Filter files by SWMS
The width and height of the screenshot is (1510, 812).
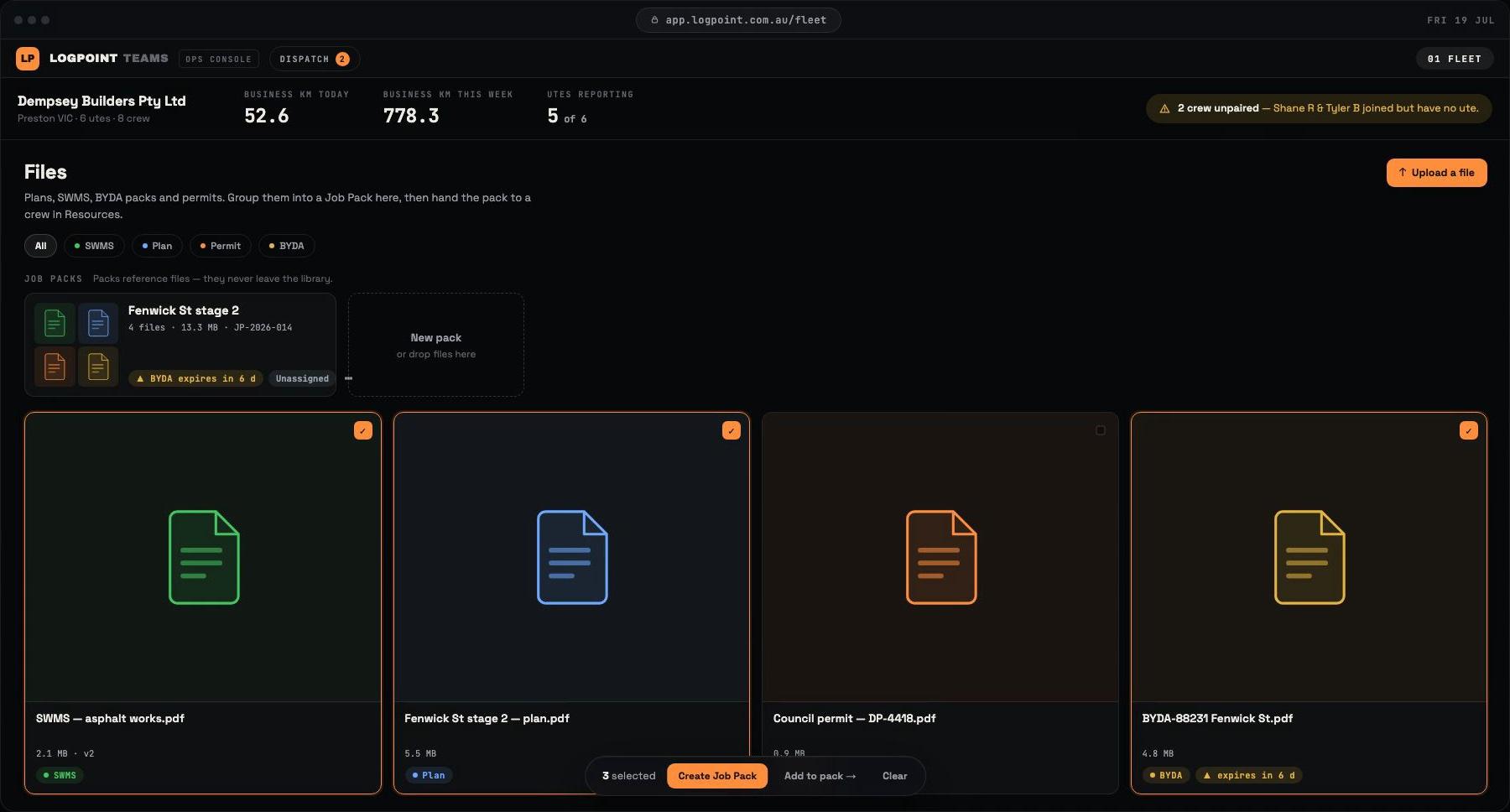pos(94,246)
